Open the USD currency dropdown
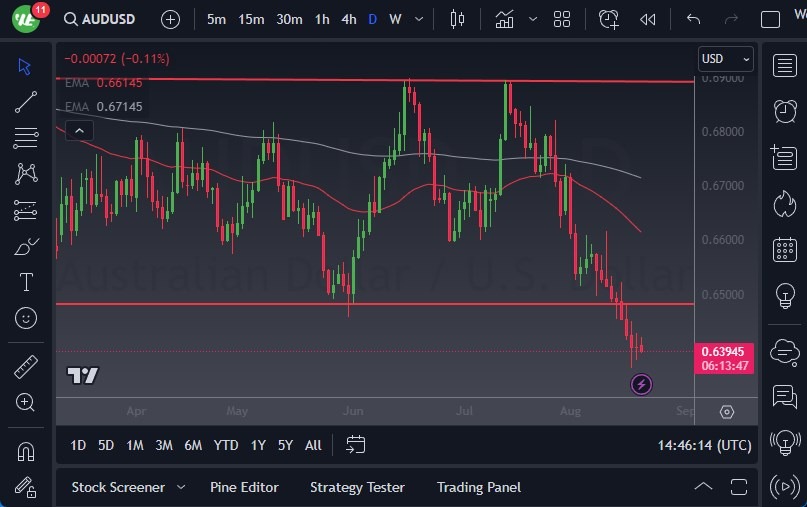 pos(725,59)
